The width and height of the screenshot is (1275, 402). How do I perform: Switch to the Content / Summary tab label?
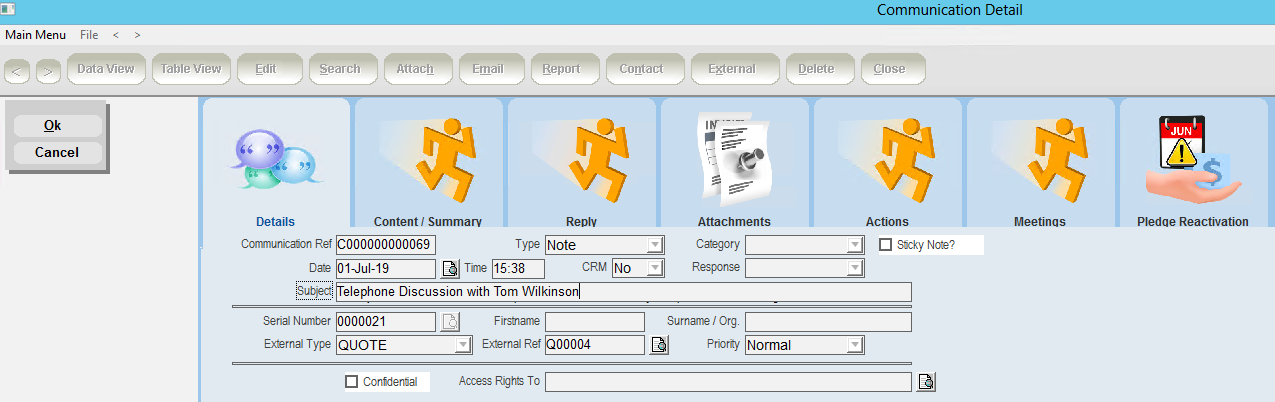point(428,221)
